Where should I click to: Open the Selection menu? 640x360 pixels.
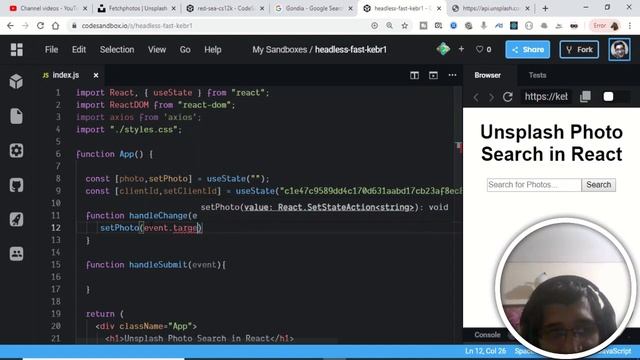(x=117, y=49)
